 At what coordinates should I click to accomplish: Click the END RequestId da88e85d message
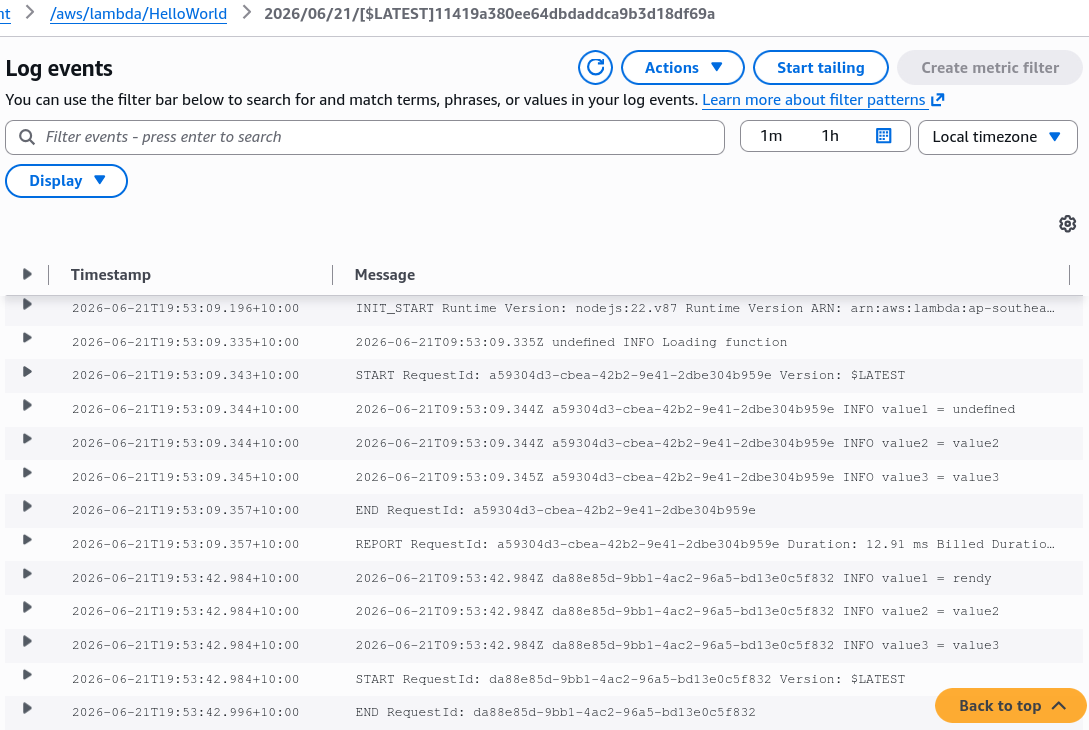coord(555,712)
